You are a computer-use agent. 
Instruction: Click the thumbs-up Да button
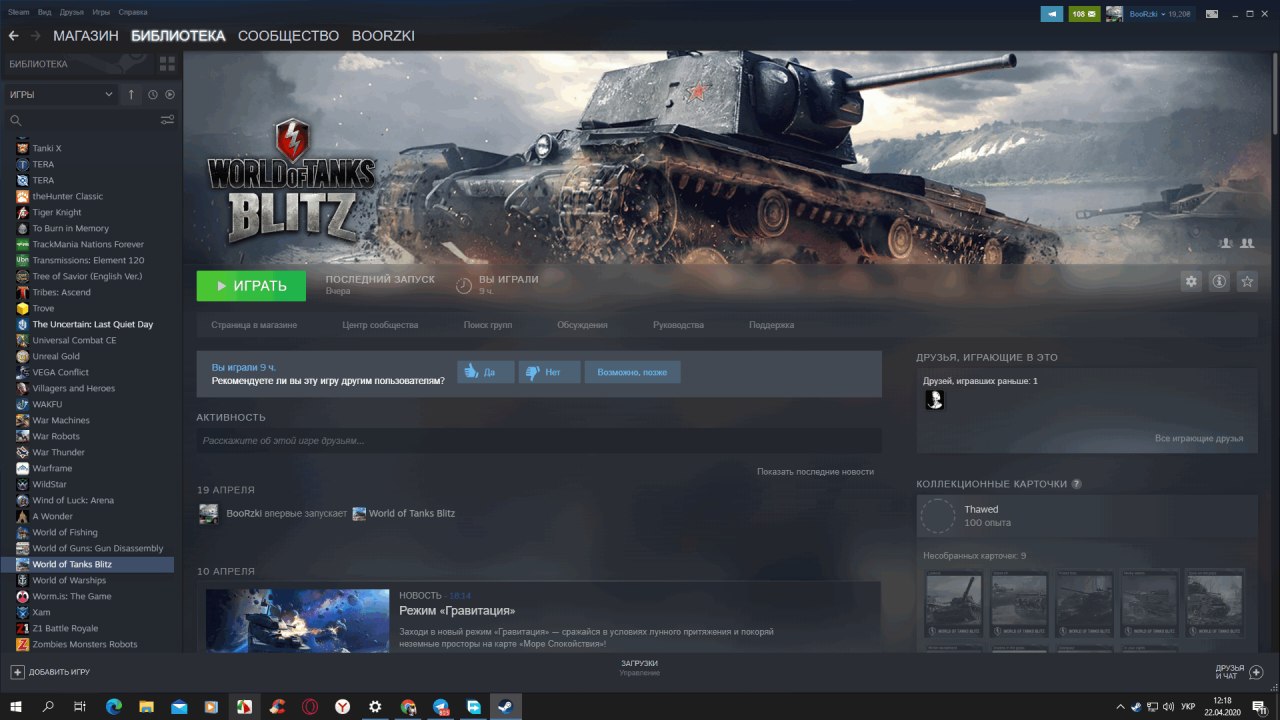(x=486, y=372)
